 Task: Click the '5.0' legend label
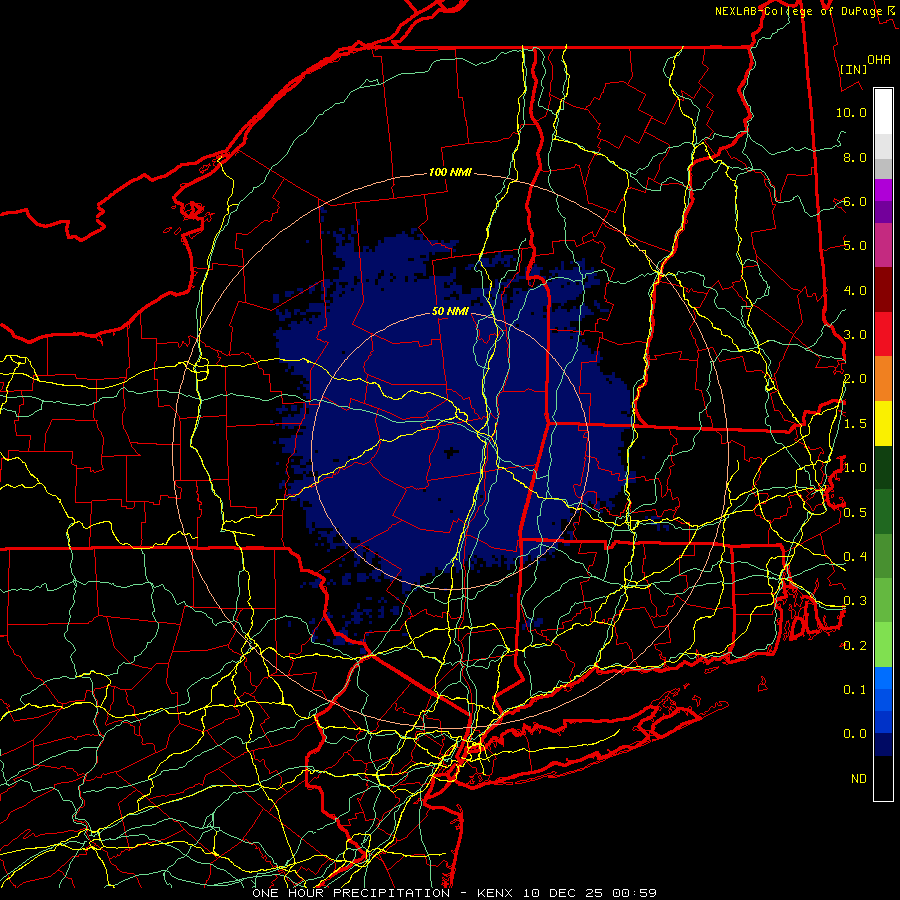pos(855,246)
